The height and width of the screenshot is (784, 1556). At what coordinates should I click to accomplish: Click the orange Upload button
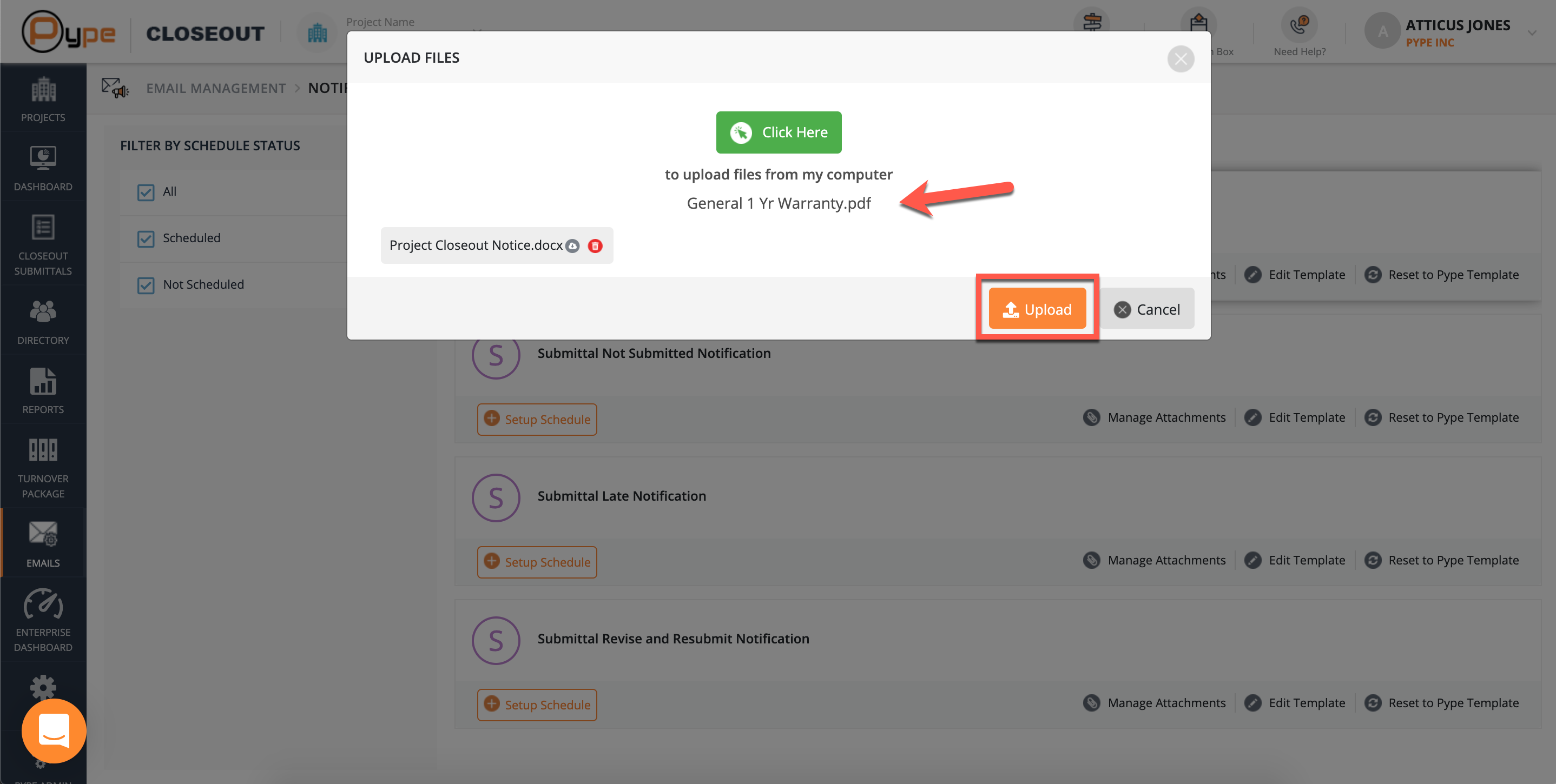1037,309
